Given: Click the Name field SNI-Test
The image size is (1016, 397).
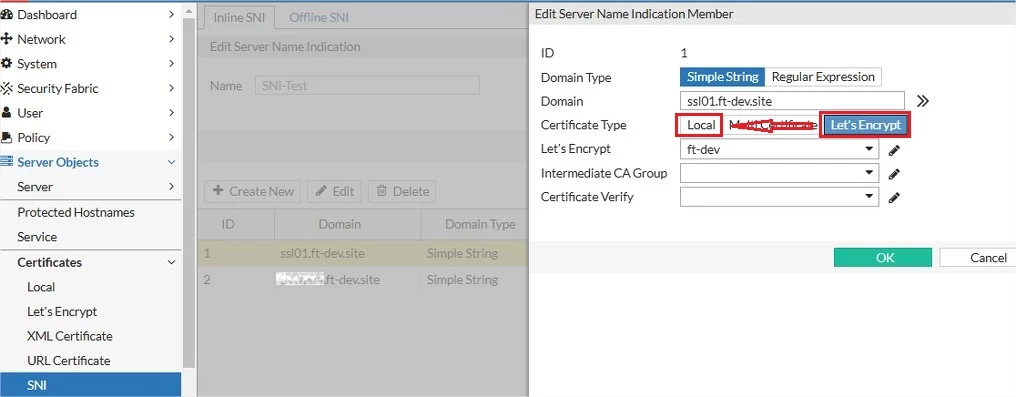Looking at the screenshot, I should pos(366,85).
